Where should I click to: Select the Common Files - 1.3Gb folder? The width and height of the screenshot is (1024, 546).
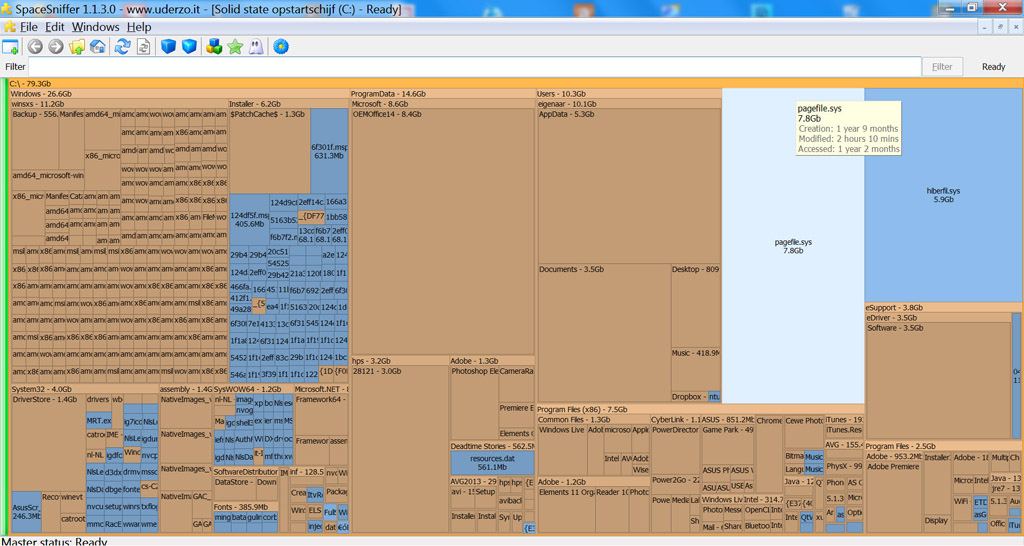coord(593,420)
